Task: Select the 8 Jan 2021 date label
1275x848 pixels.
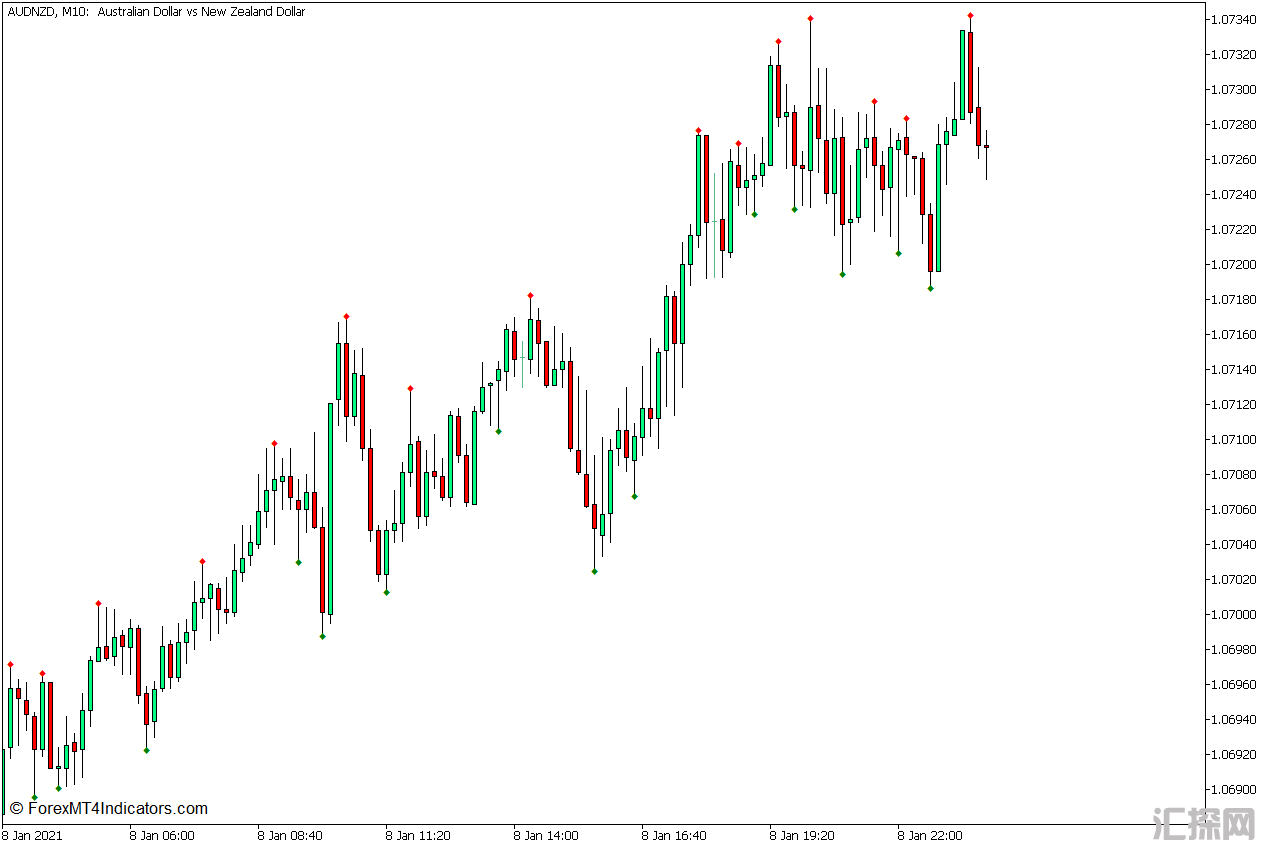Action: pyautogui.click(x=32, y=835)
